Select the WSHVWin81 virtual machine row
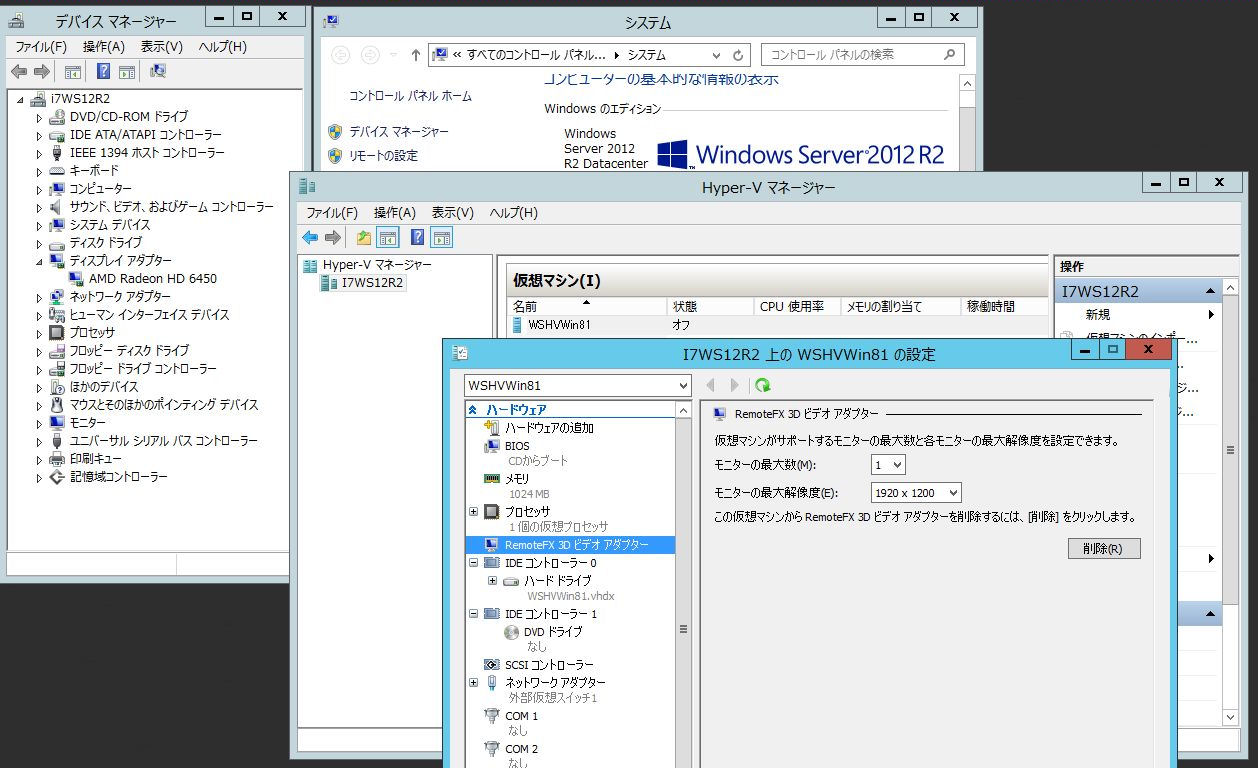This screenshot has height=768, width=1258. [x=776, y=325]
